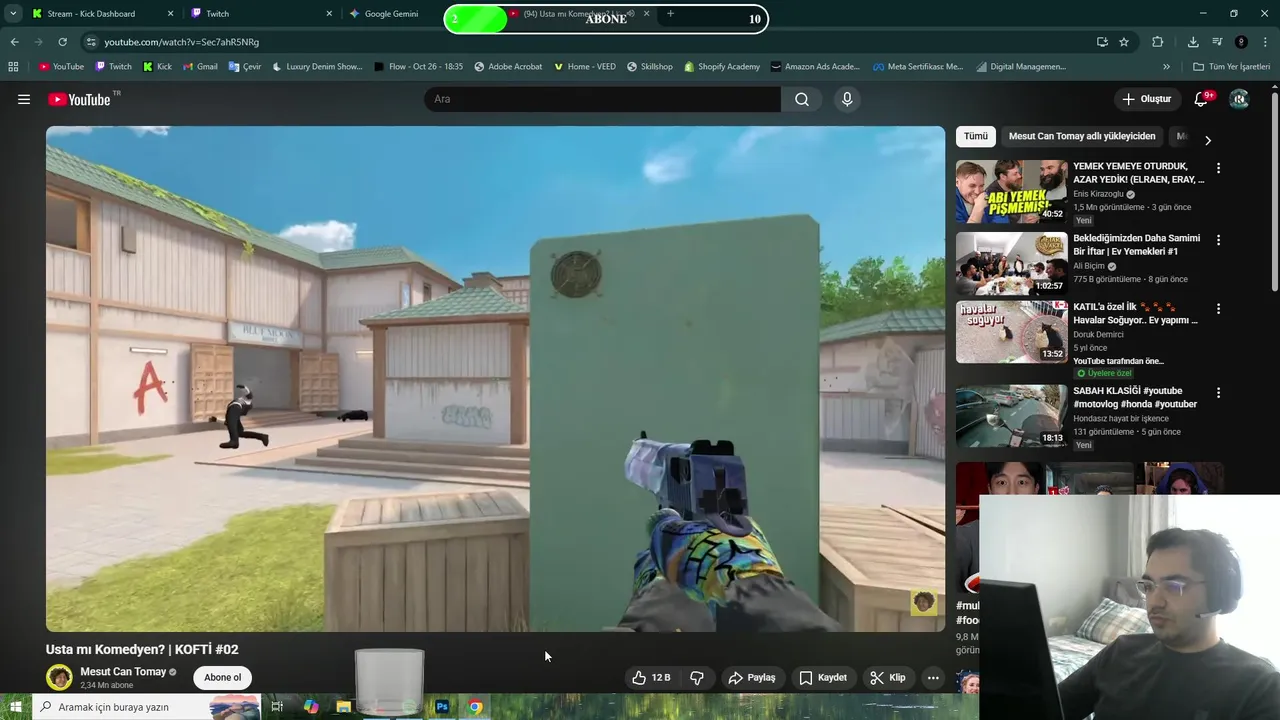Open 'YEMEK YEMEYE OTURDUK' video thumbnail
This screenshot has height=720, width=1280.
[1011, 192]
